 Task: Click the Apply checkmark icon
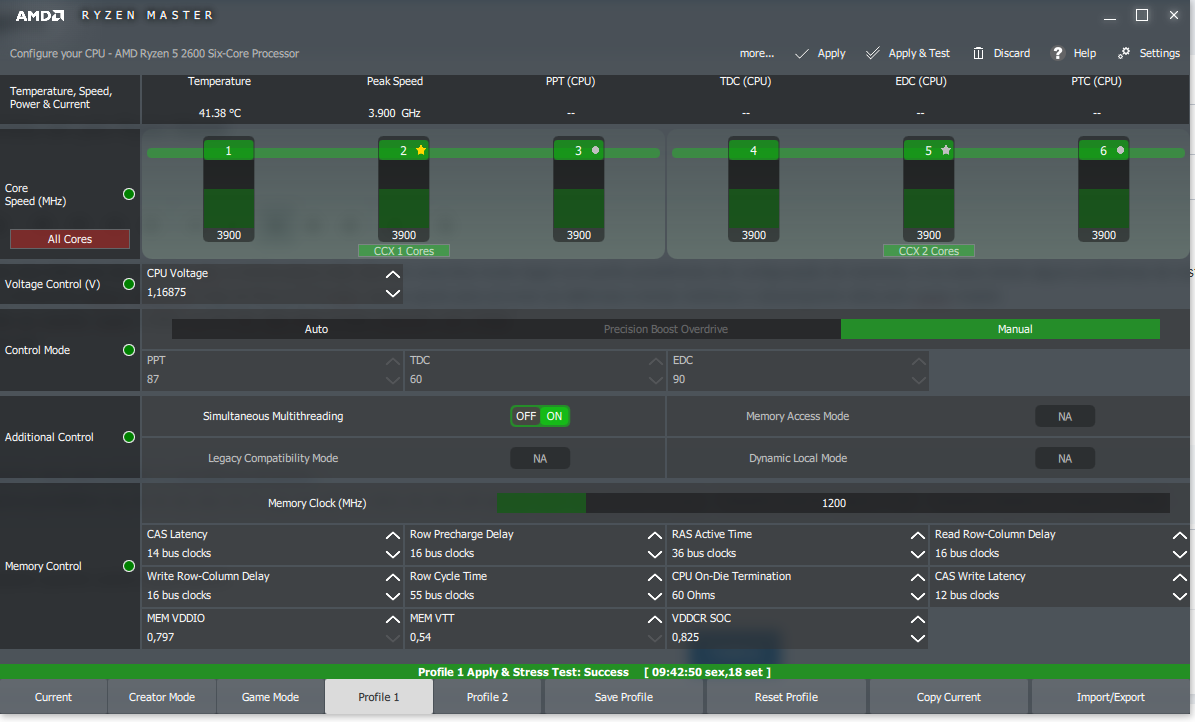point(801,53)
